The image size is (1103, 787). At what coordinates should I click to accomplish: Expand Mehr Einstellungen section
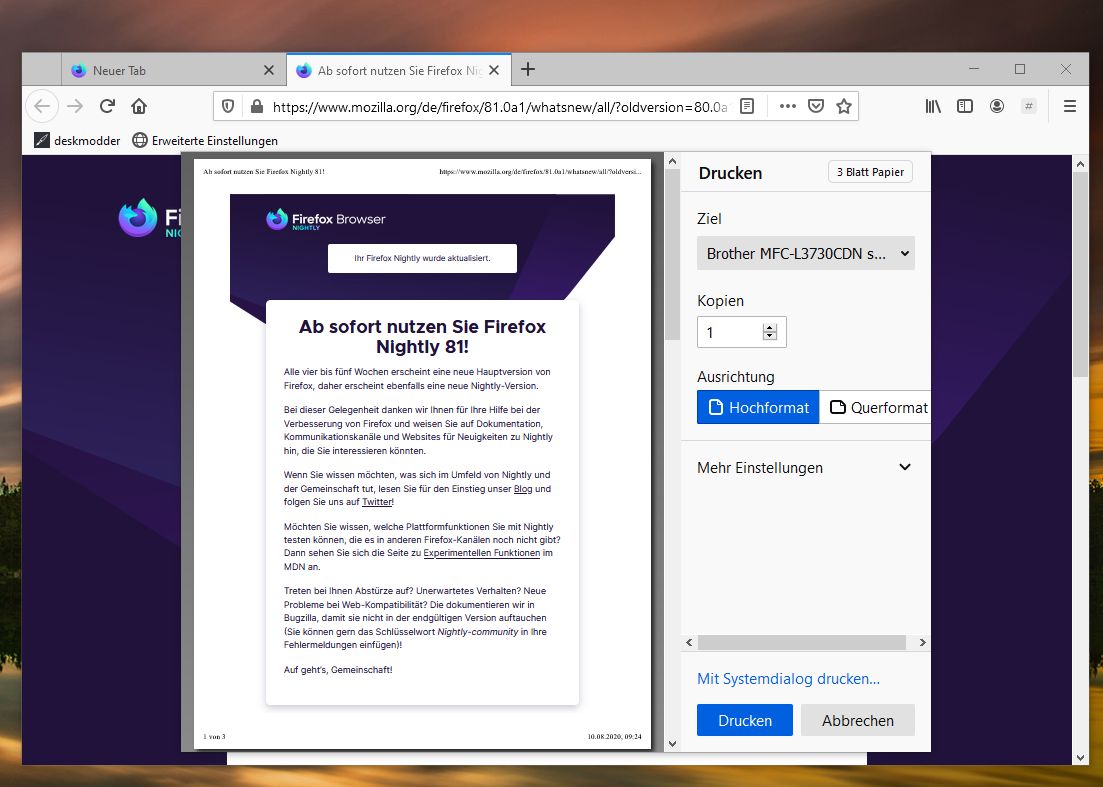[x=805, y=468]
